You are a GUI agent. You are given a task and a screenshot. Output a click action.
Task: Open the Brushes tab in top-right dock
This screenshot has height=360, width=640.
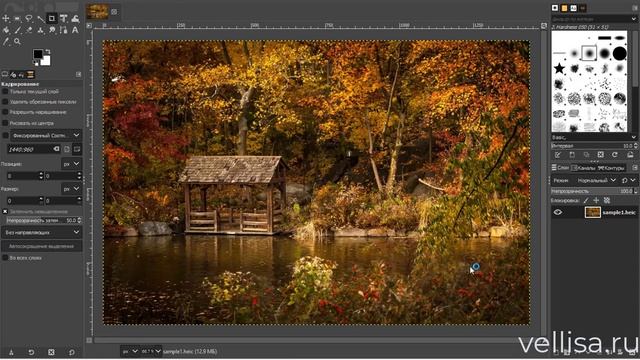[555, 8]
